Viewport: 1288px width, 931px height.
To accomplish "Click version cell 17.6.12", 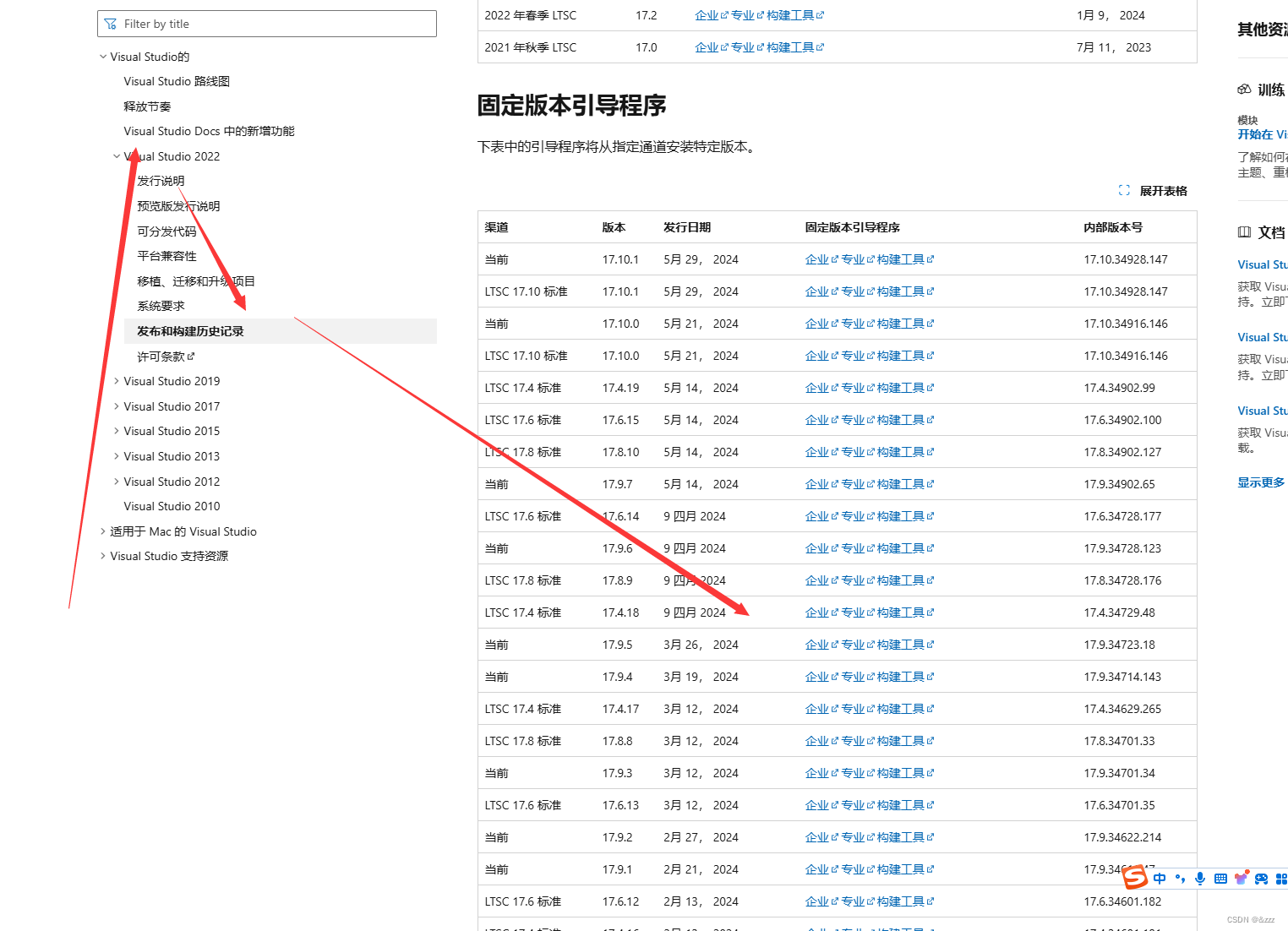I will click(621, 901).
